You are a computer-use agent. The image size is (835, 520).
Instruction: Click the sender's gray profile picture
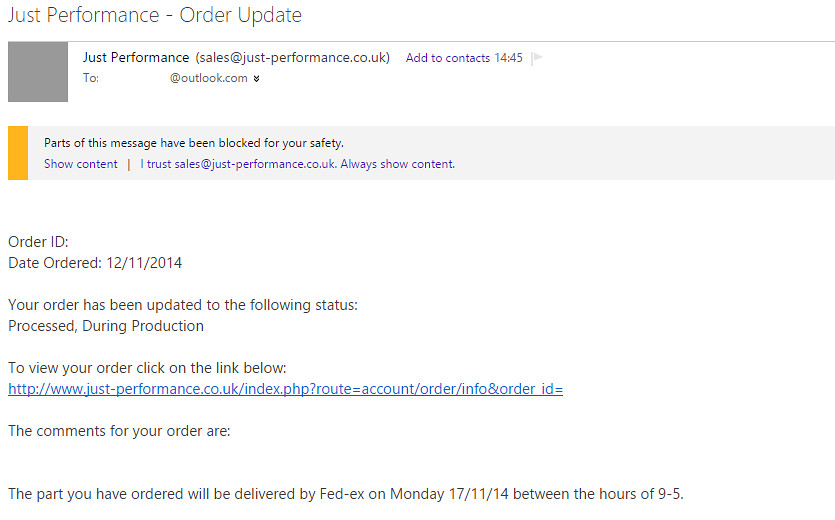tap(38, 72)
